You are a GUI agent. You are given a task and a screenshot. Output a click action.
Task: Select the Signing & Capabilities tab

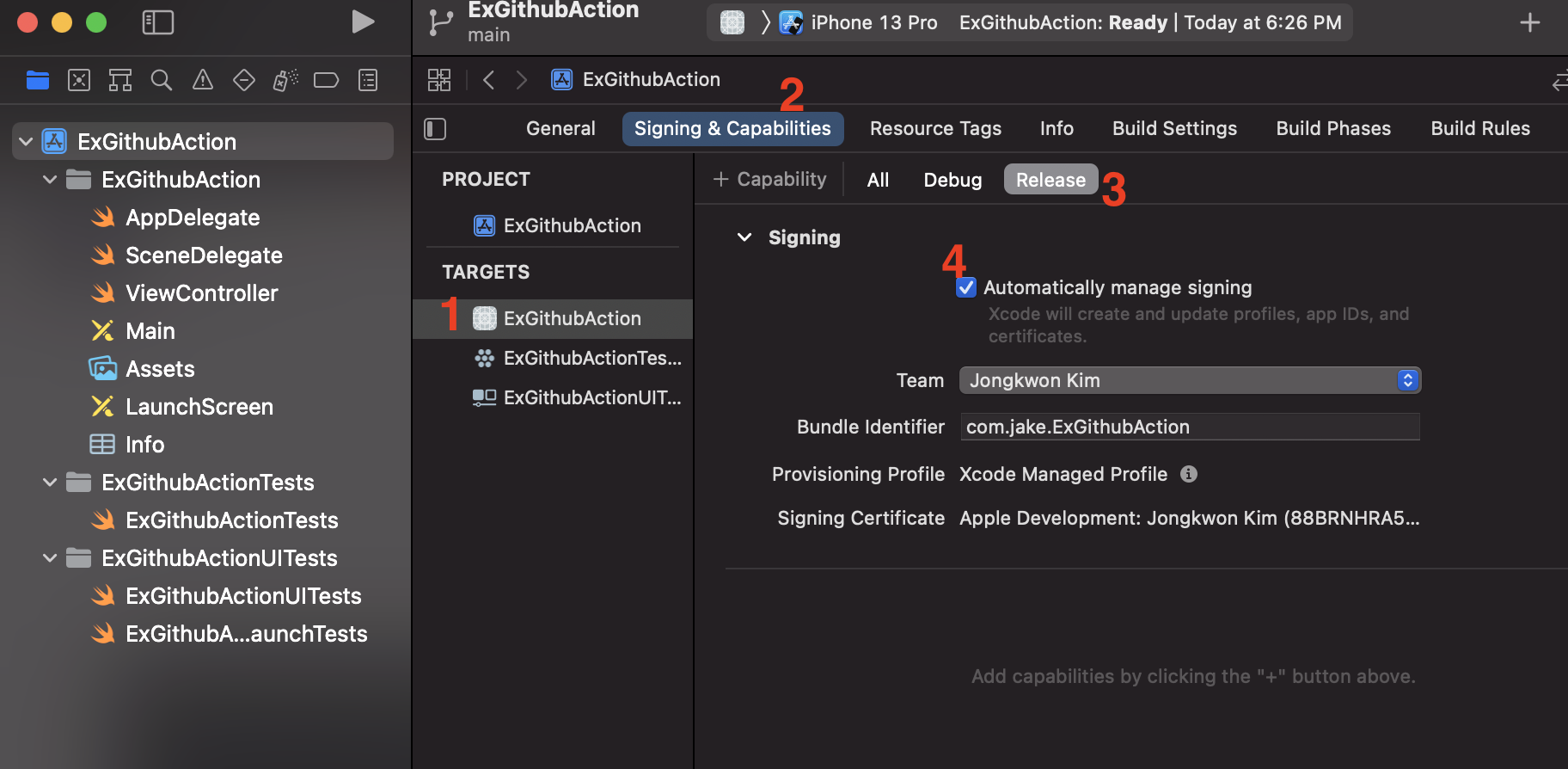coord(732,129)
